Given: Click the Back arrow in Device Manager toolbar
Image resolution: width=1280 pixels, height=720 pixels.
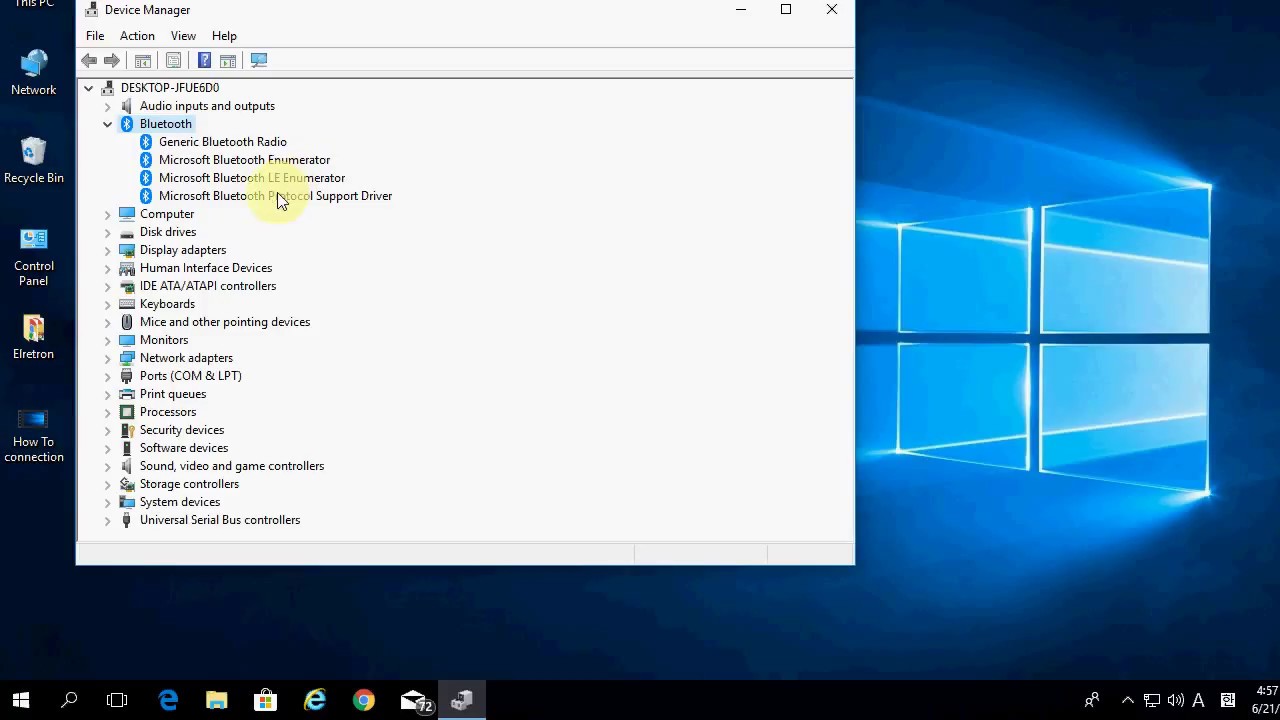Looking at the screenshot, I should pyautogui.click(x=89, y=61).
